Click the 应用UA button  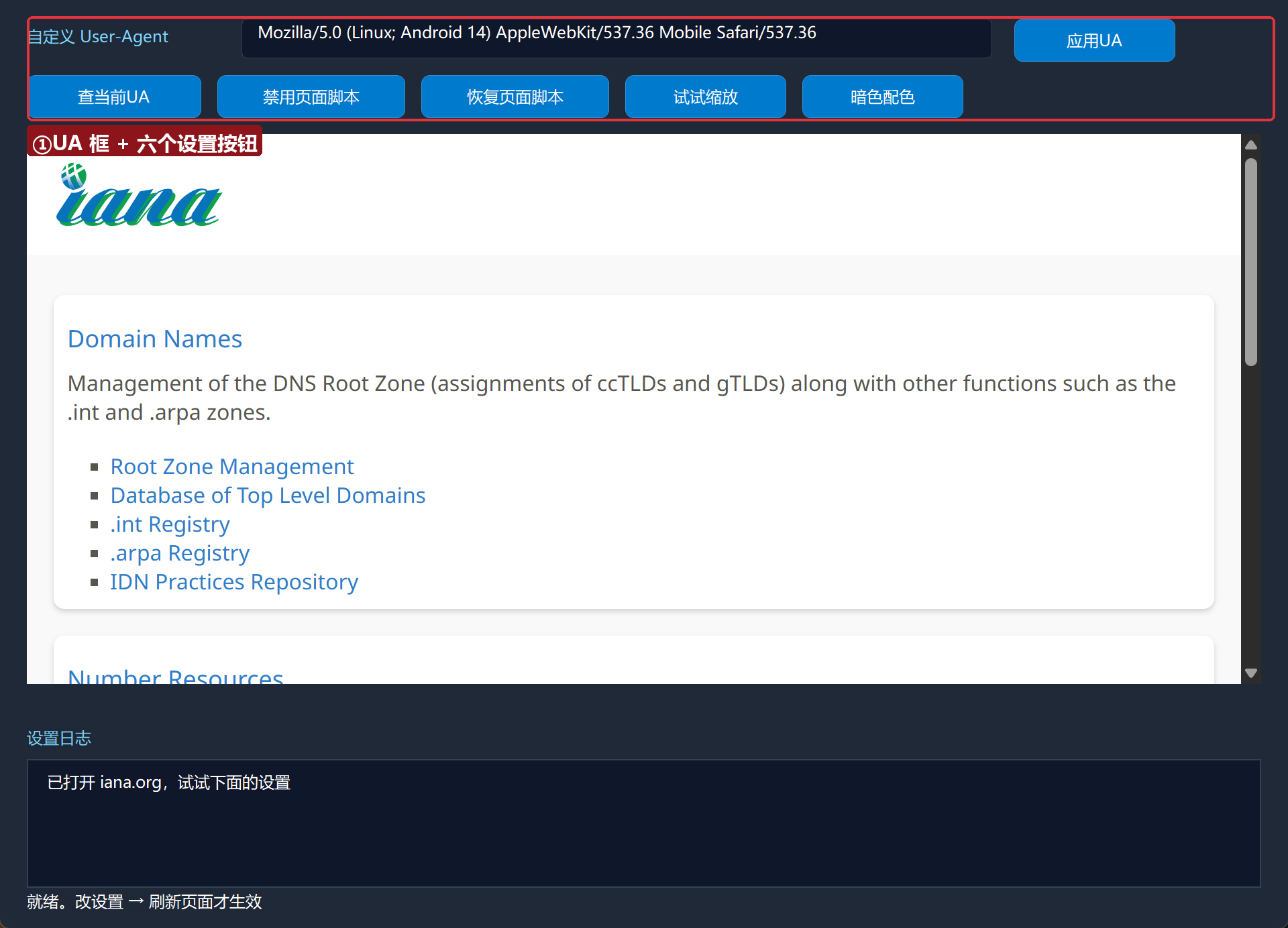1094,40
